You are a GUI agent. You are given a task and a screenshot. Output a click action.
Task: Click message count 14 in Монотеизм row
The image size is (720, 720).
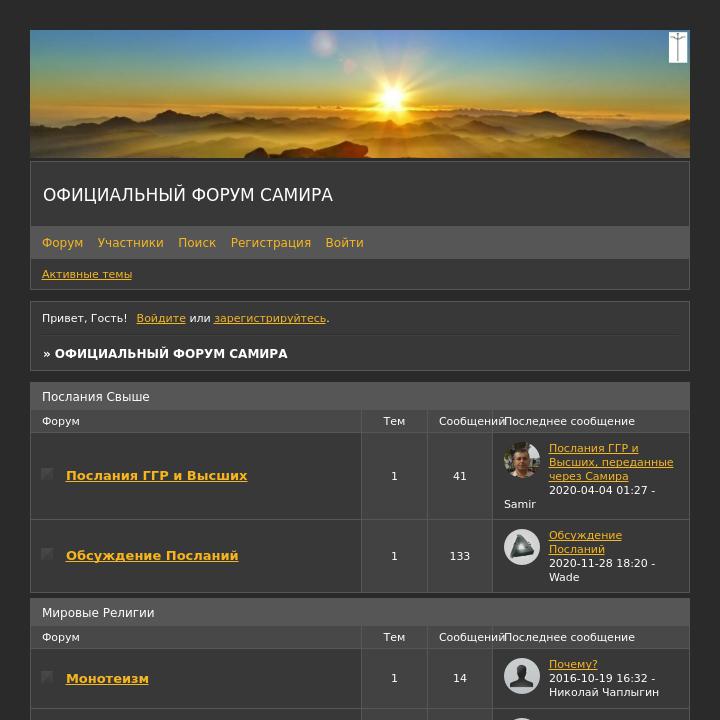point(460,678)
